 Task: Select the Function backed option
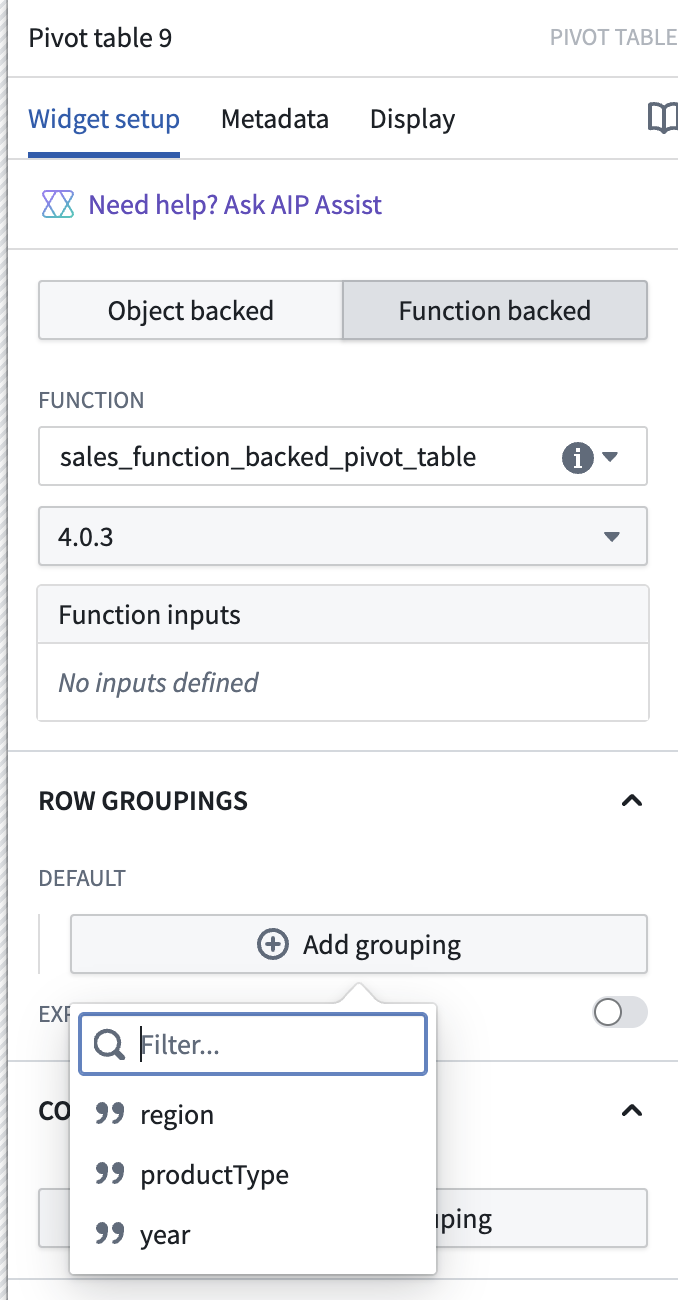coord(495,310)
